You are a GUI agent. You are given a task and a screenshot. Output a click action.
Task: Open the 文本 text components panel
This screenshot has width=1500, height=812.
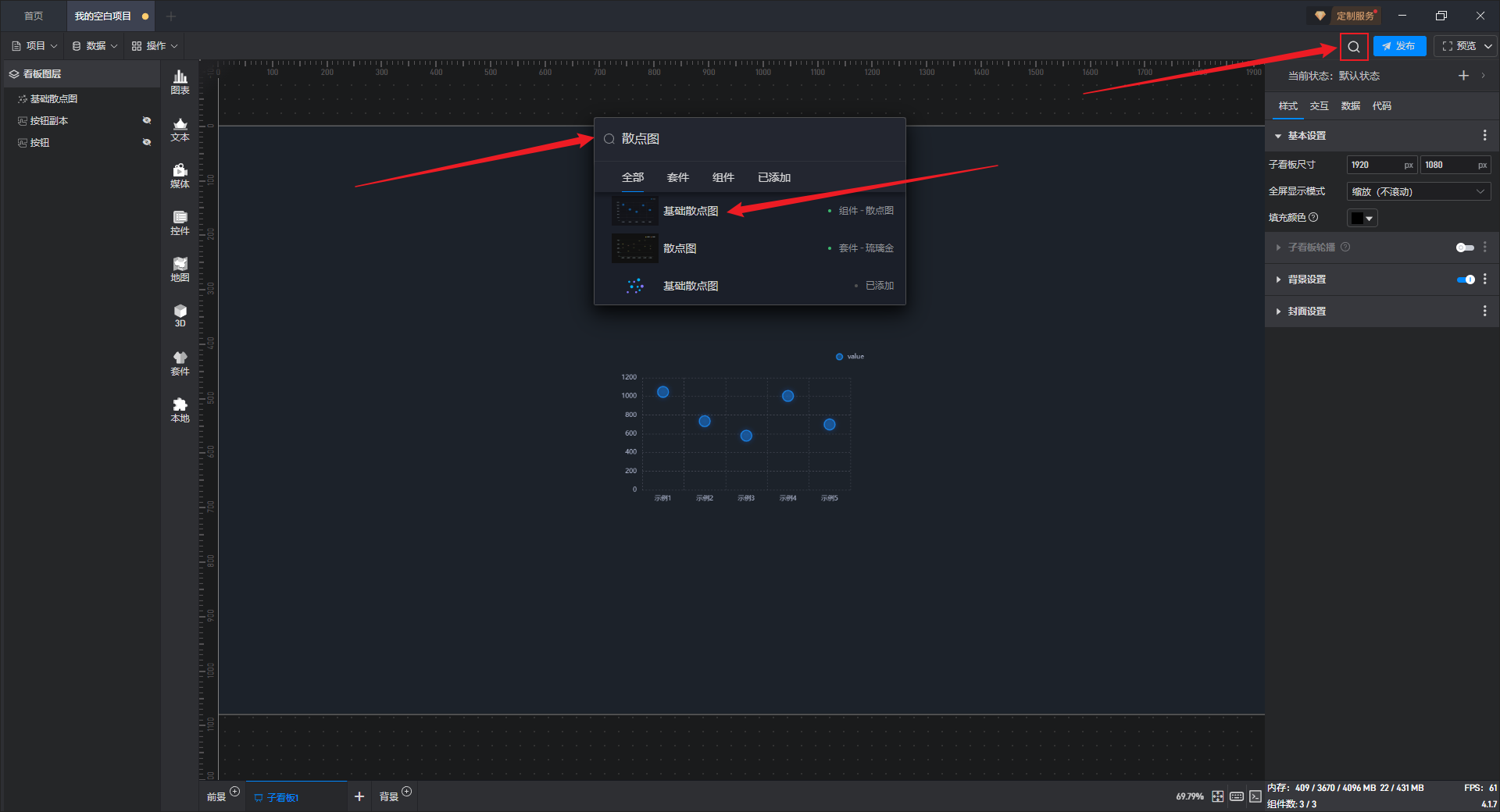(180, 129)
